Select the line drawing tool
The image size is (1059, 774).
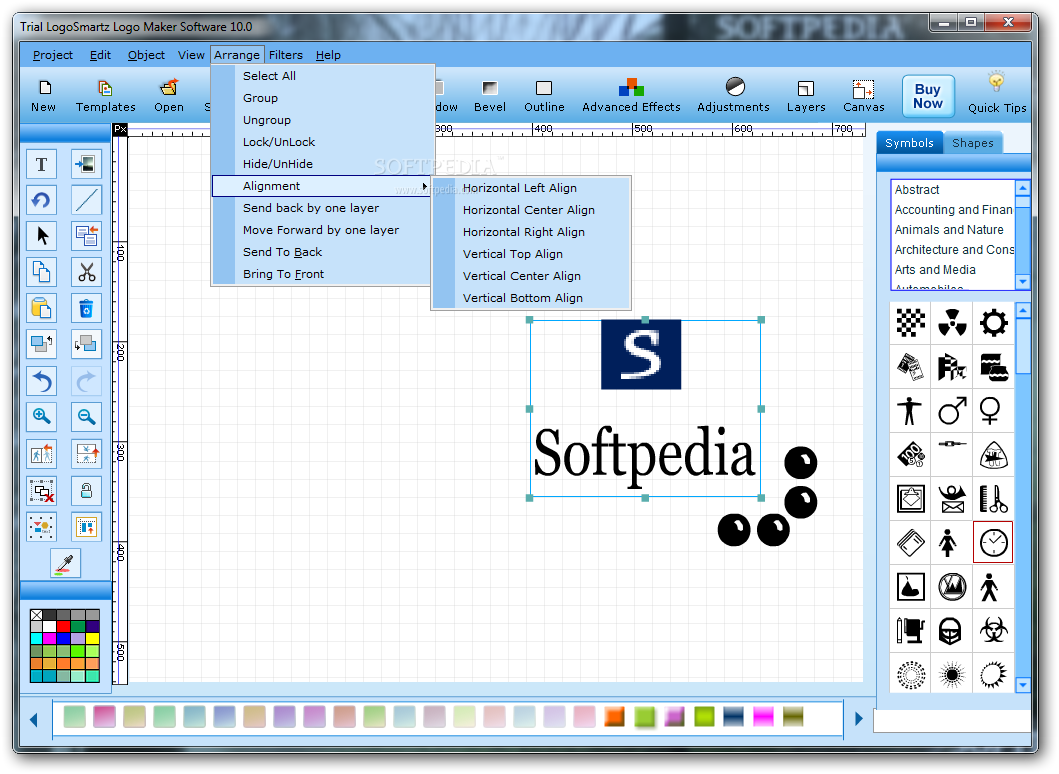(x=86, y=200)
